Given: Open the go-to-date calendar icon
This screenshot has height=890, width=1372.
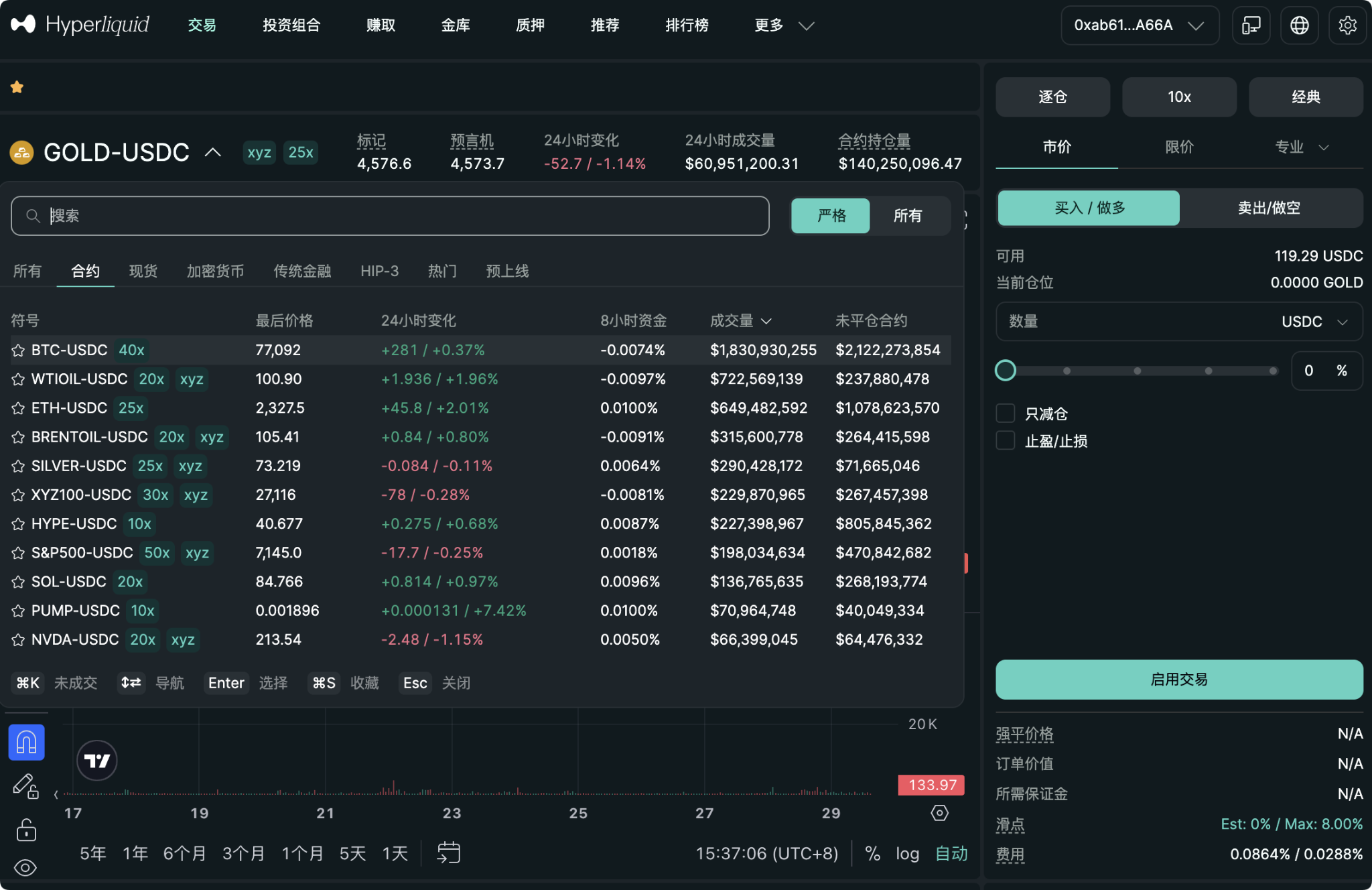Looking at the screenshot, I should click(x=449, y=852).
